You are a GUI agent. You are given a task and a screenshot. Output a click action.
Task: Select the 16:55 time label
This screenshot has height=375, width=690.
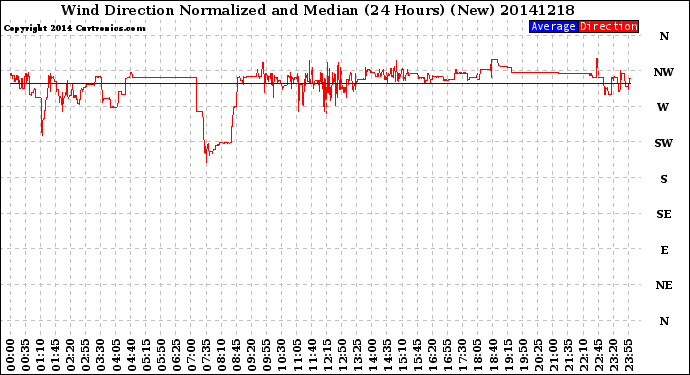pos(448,355)
